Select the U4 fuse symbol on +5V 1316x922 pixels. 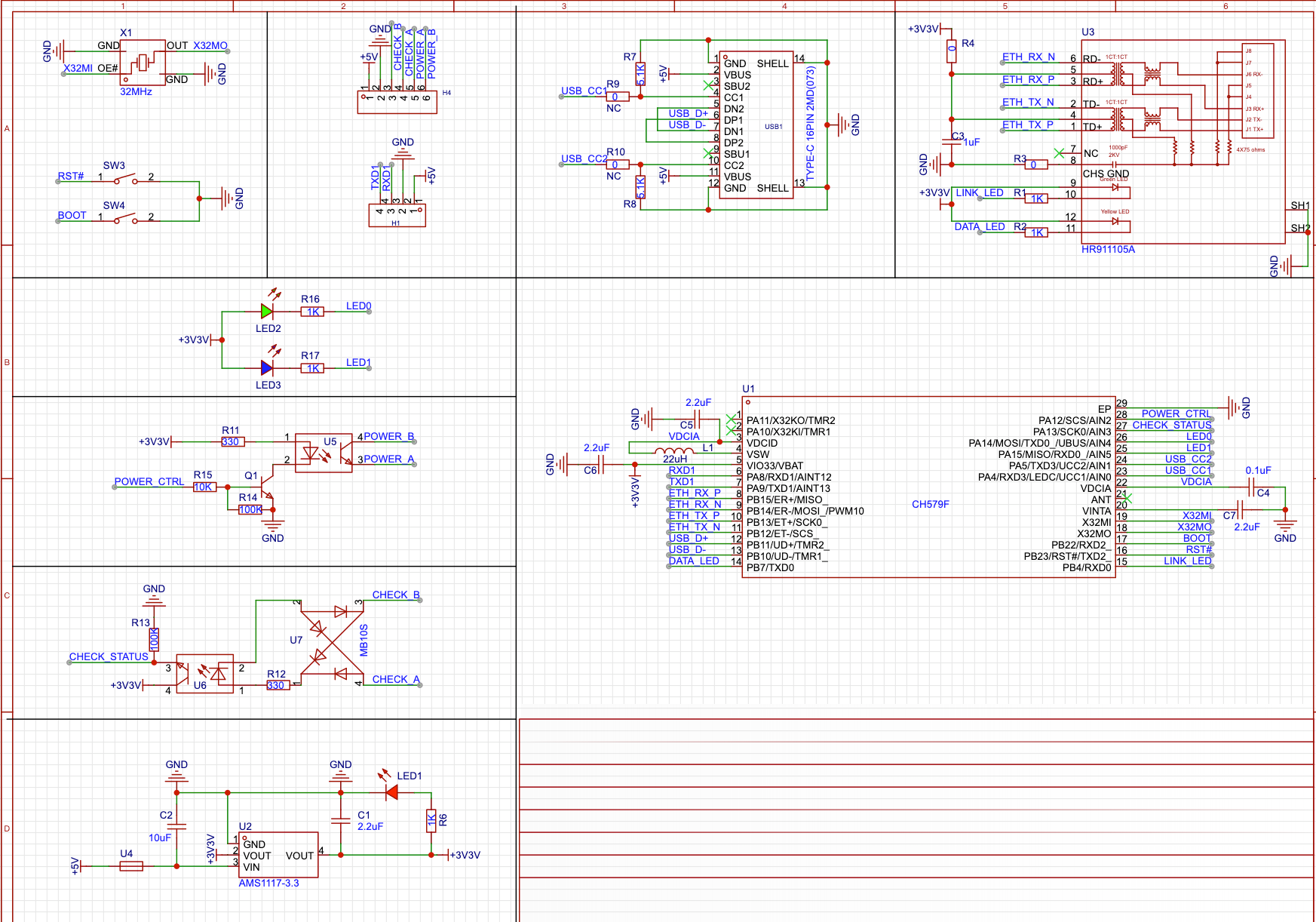pos(131,866)
